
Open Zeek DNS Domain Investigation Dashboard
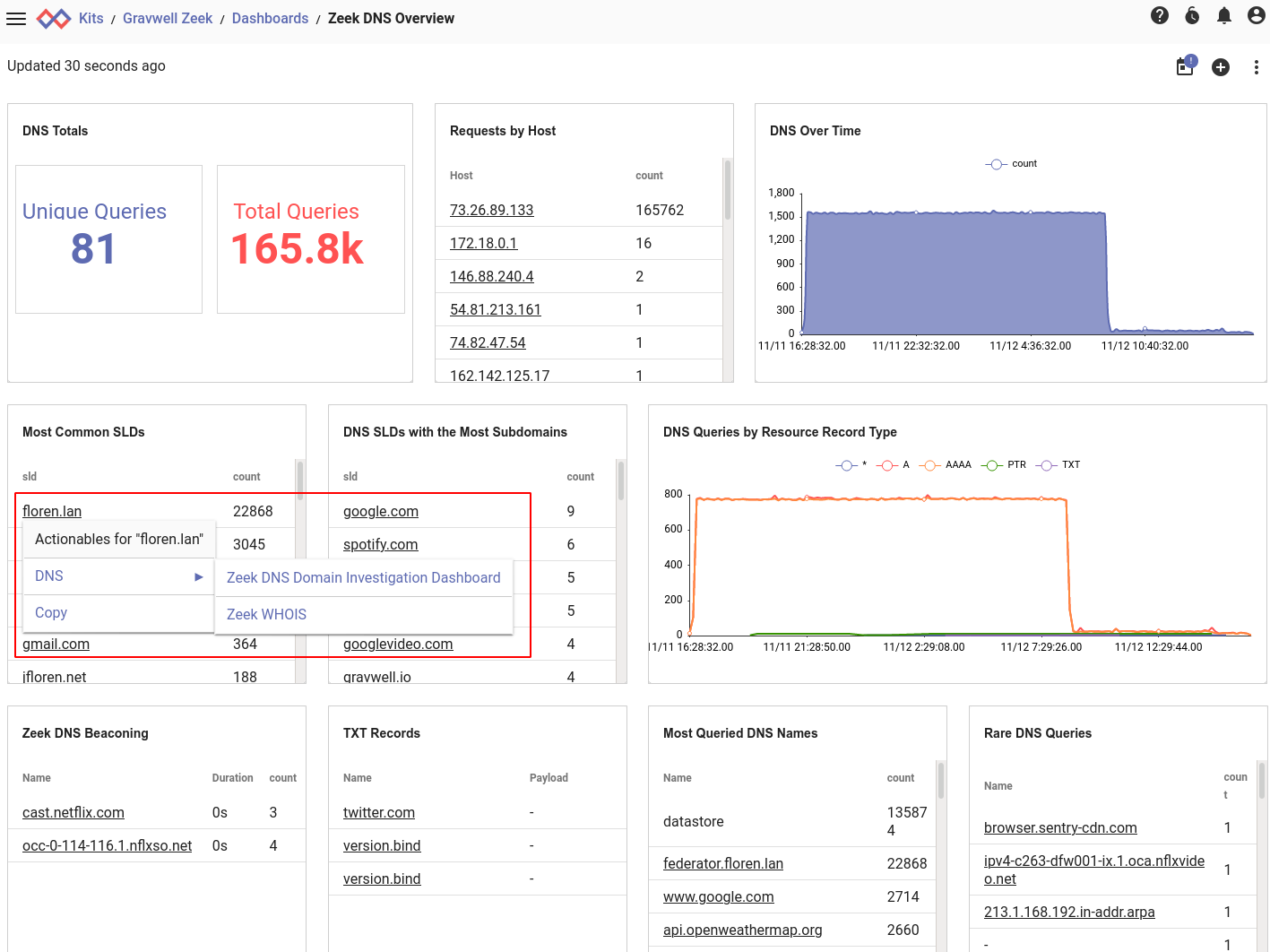pyautogui.click(x=363, y=578)
